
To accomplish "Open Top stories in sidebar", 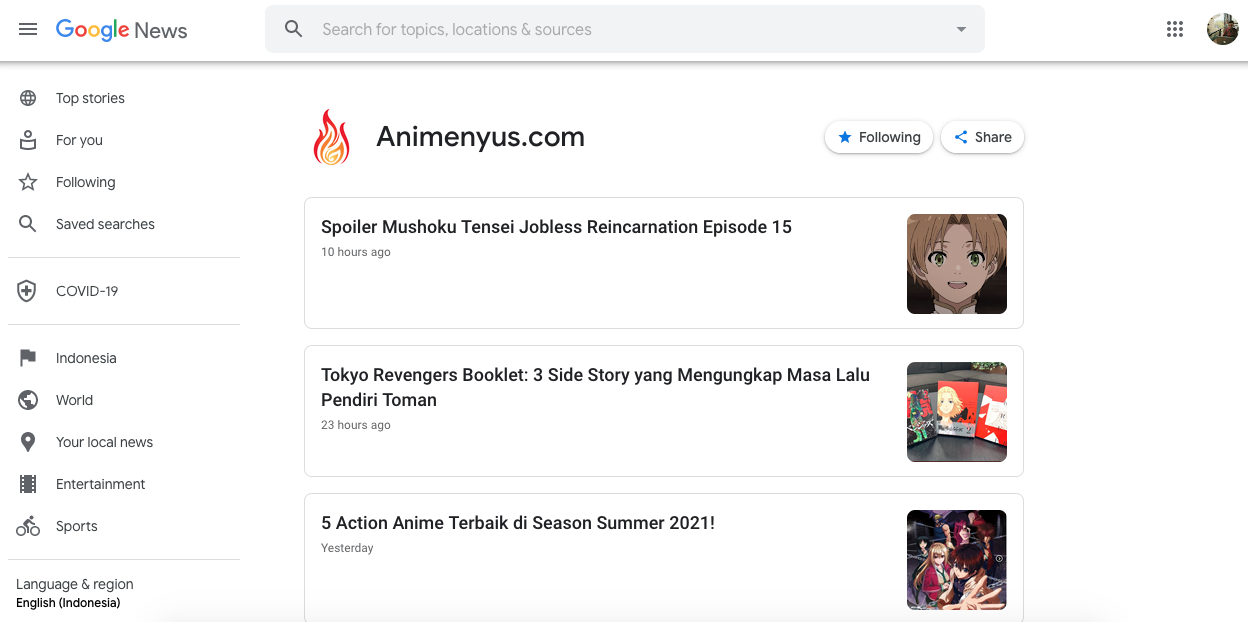I will click(90, 98).
